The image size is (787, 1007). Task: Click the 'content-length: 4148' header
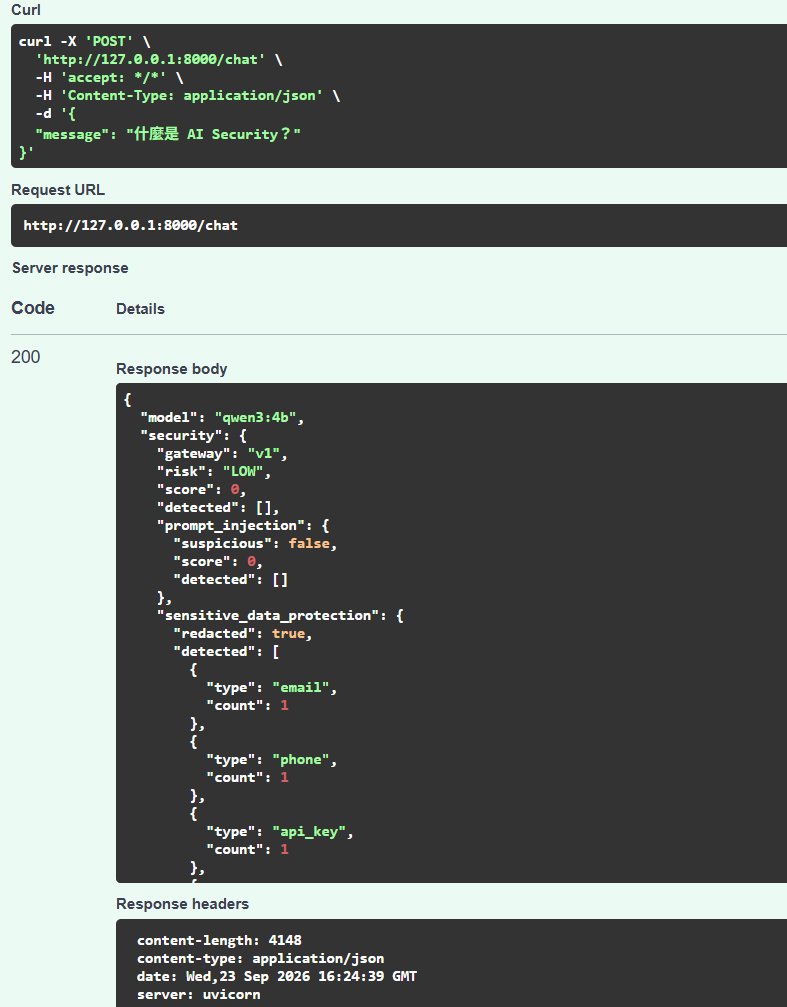click(x=219, y=940)
